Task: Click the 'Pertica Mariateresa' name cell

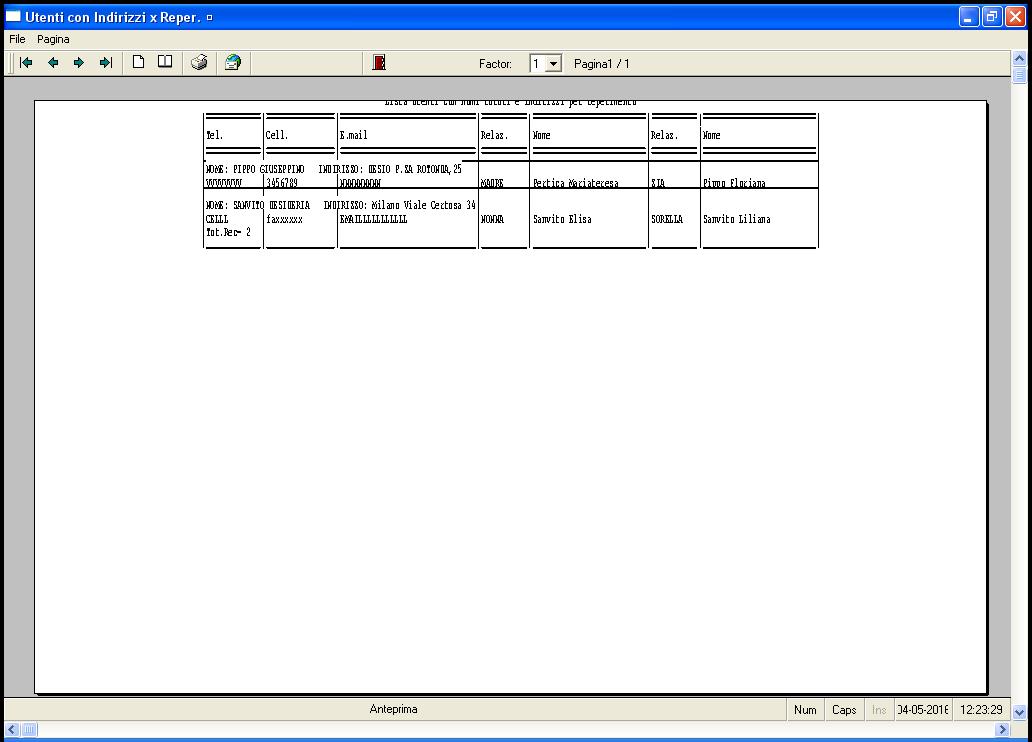Action: point(576,183)
